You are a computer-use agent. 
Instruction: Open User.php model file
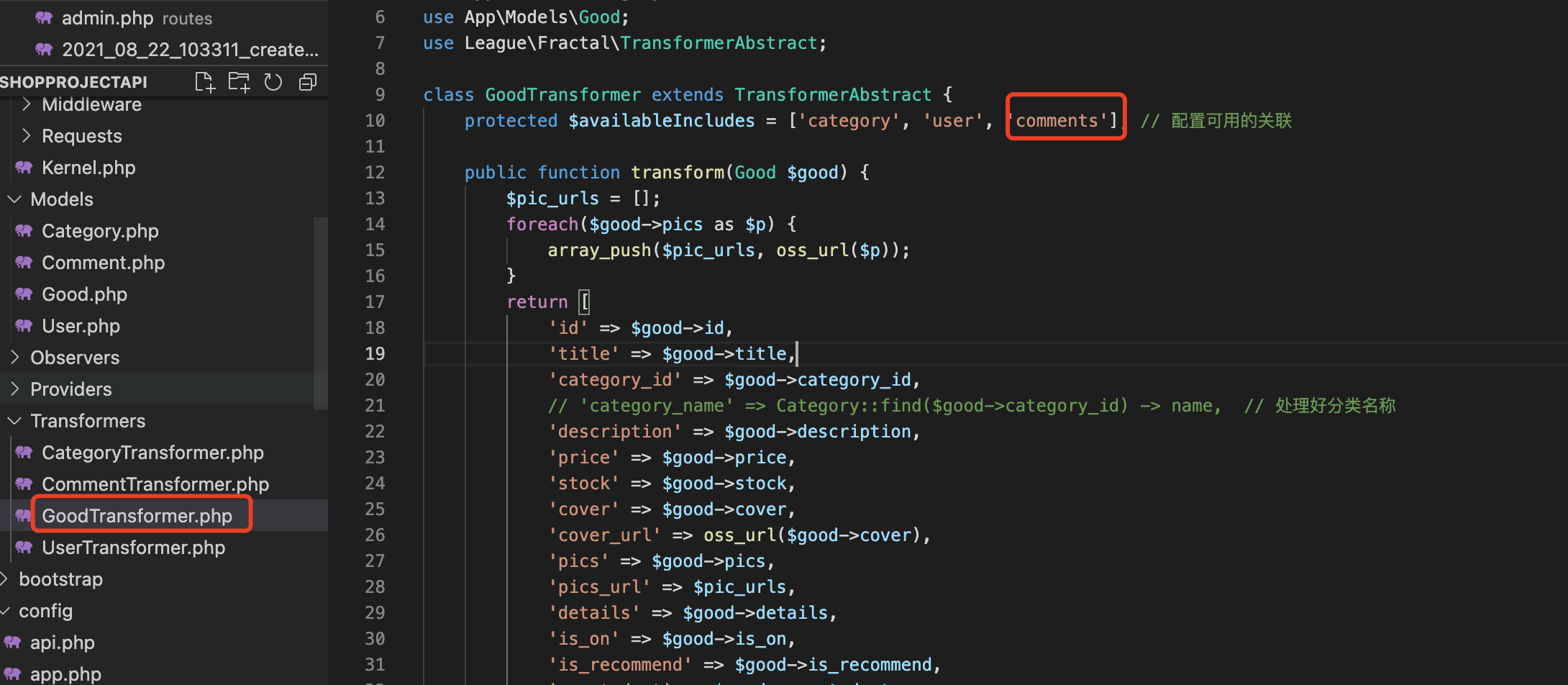[x=81, y=326]
